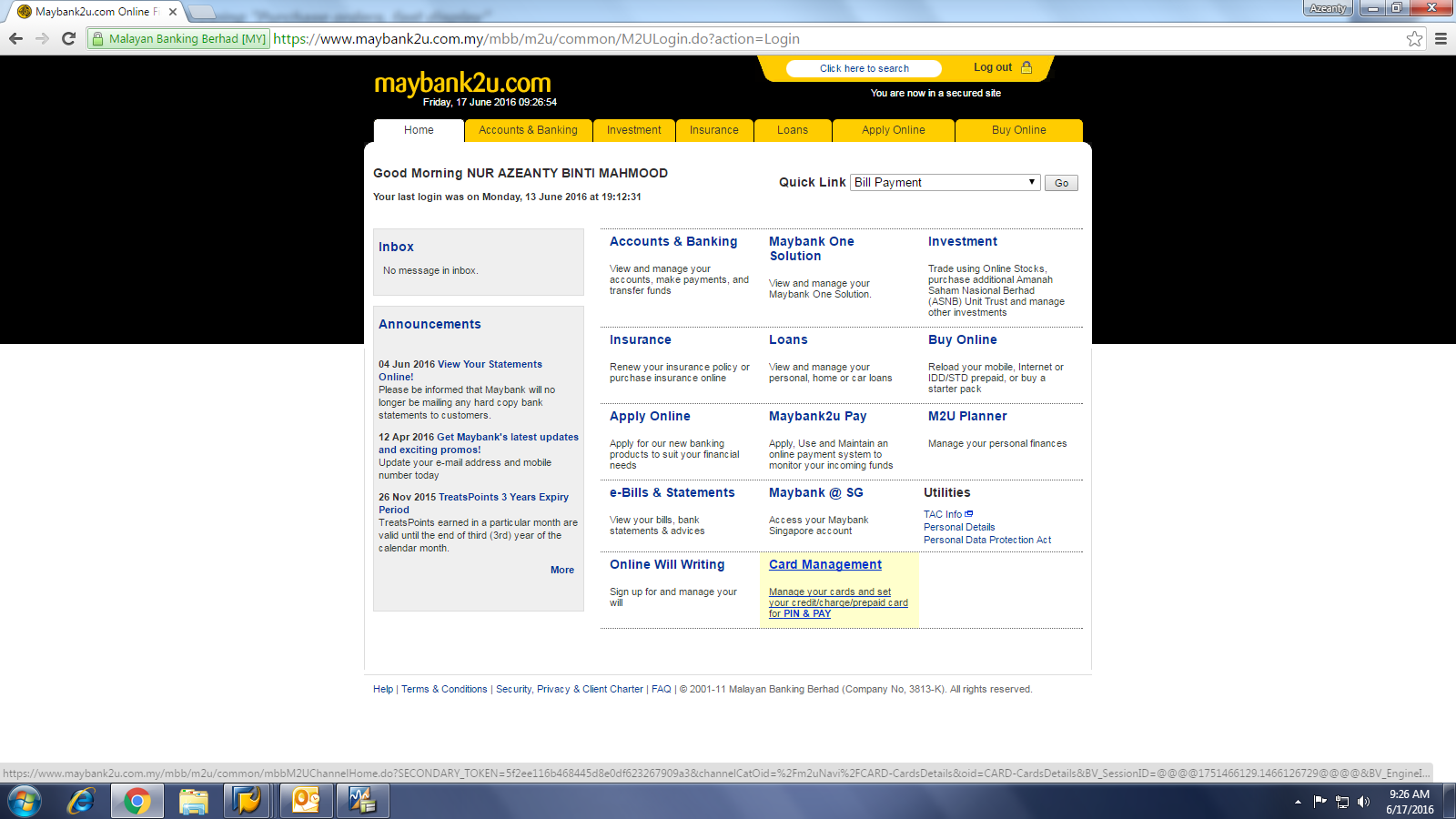The image size is (1456, 819).
Task: Open the Get Maybank's latest updates announcement
Action: [x=479, y=443]
